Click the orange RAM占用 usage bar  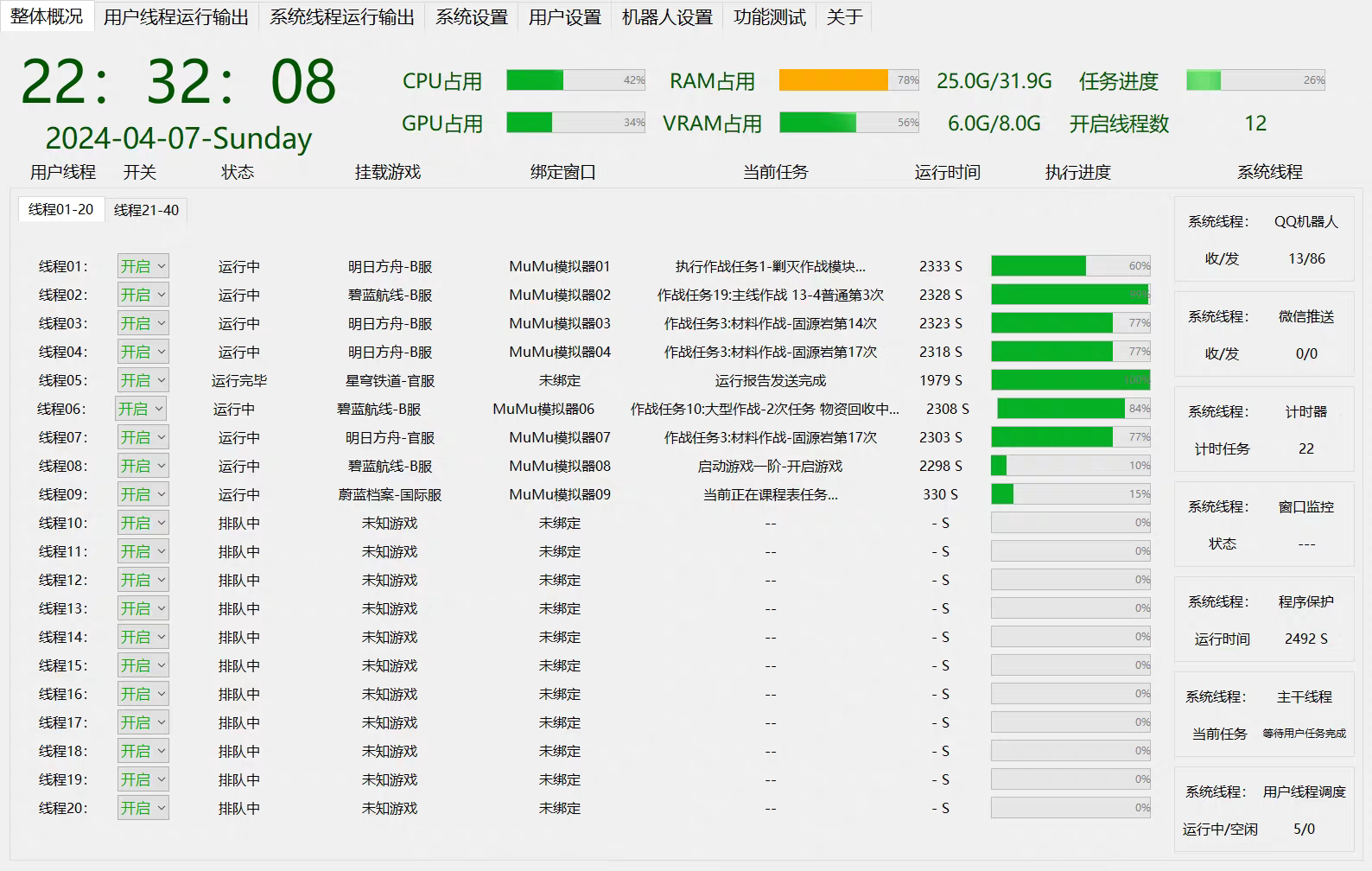[x=849, y=80]
